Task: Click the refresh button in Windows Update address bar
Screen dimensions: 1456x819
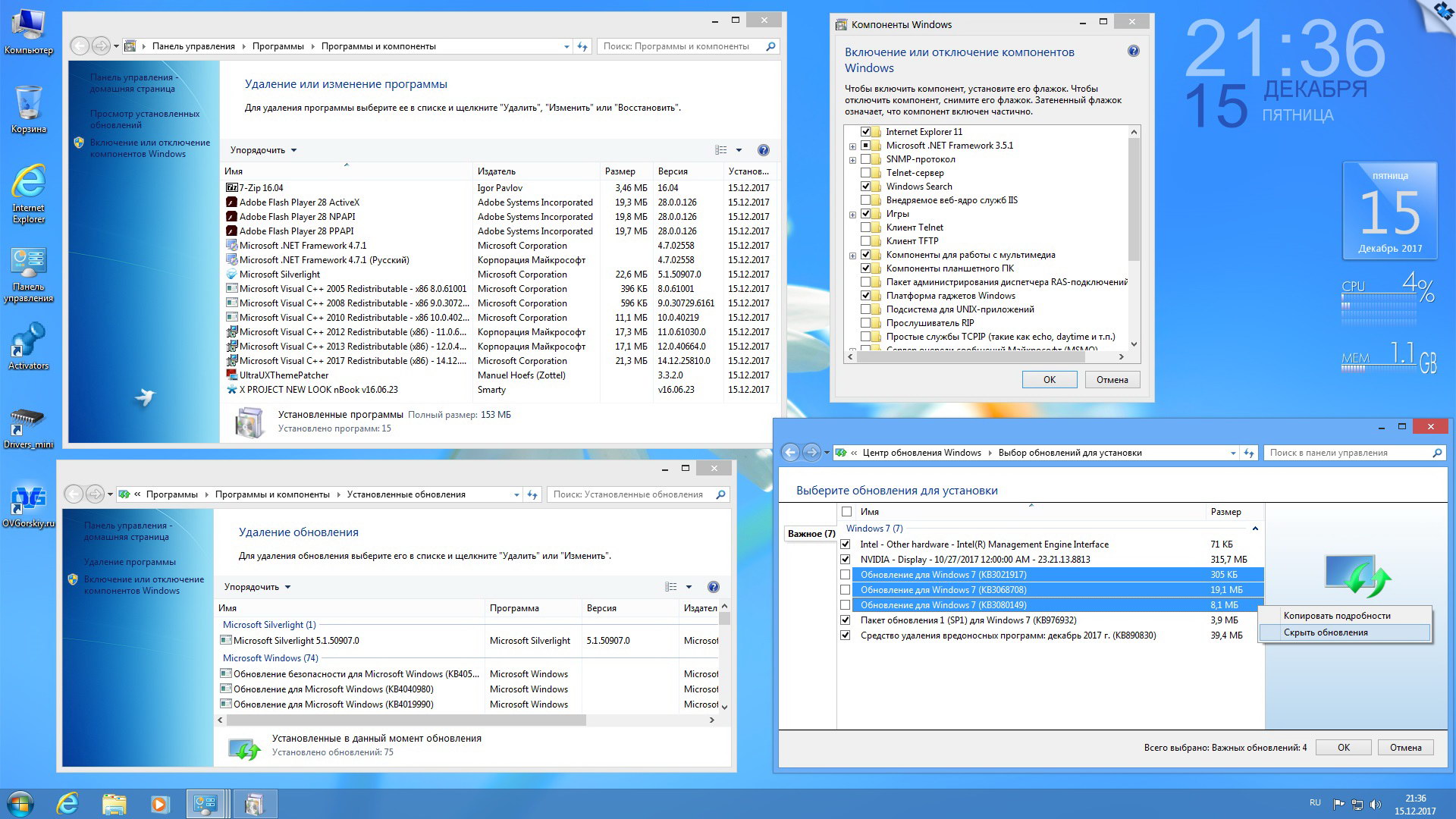Action: 1249,453
